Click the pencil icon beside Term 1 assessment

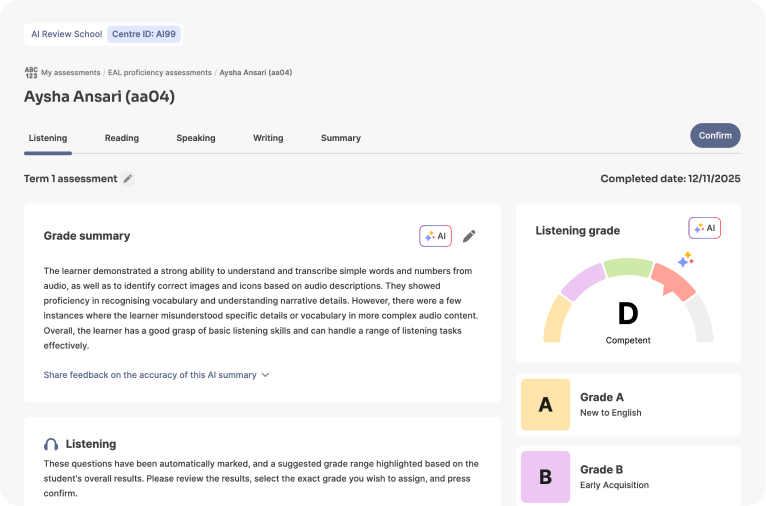[128, 179]
